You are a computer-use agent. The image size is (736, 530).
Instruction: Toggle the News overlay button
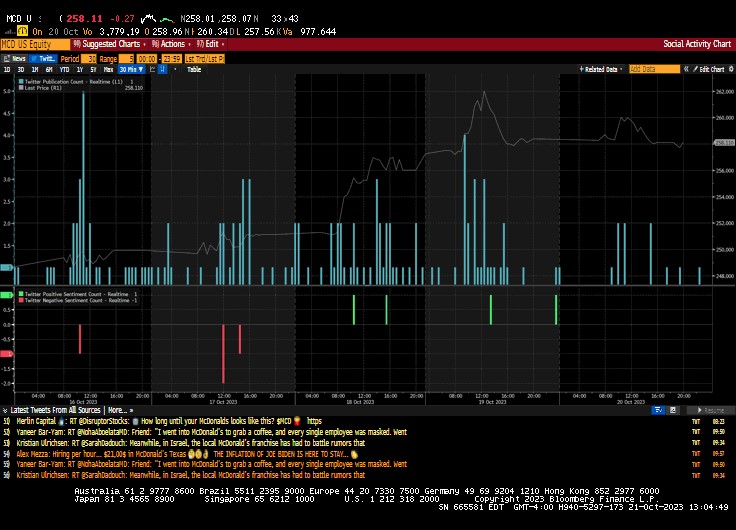[15, 59]
